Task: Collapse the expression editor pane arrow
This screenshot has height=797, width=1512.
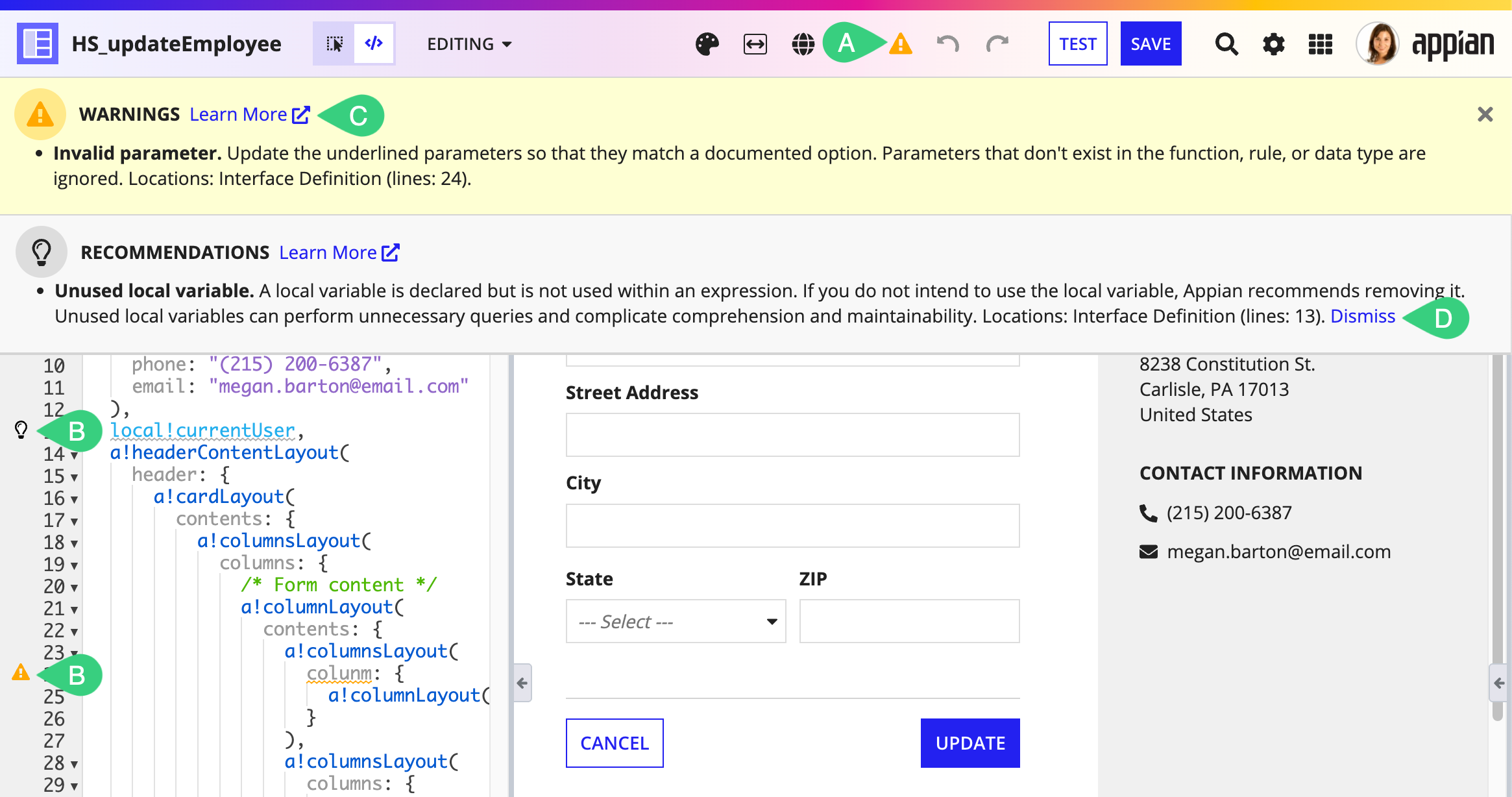Action: click(x=522, y=683)
